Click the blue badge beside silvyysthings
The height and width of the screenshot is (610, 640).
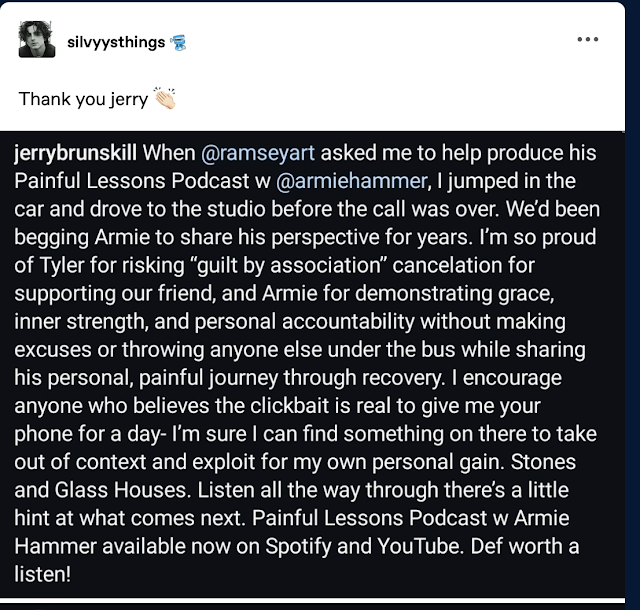(x=178, y=42)
